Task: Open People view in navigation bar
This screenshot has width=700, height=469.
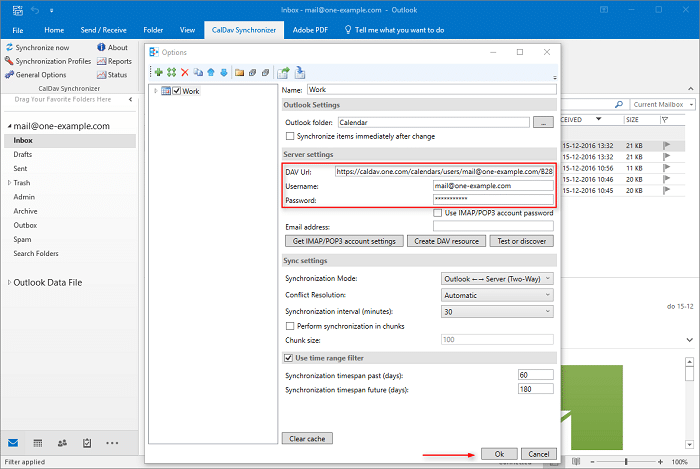Action: click(x=63, y=442)
